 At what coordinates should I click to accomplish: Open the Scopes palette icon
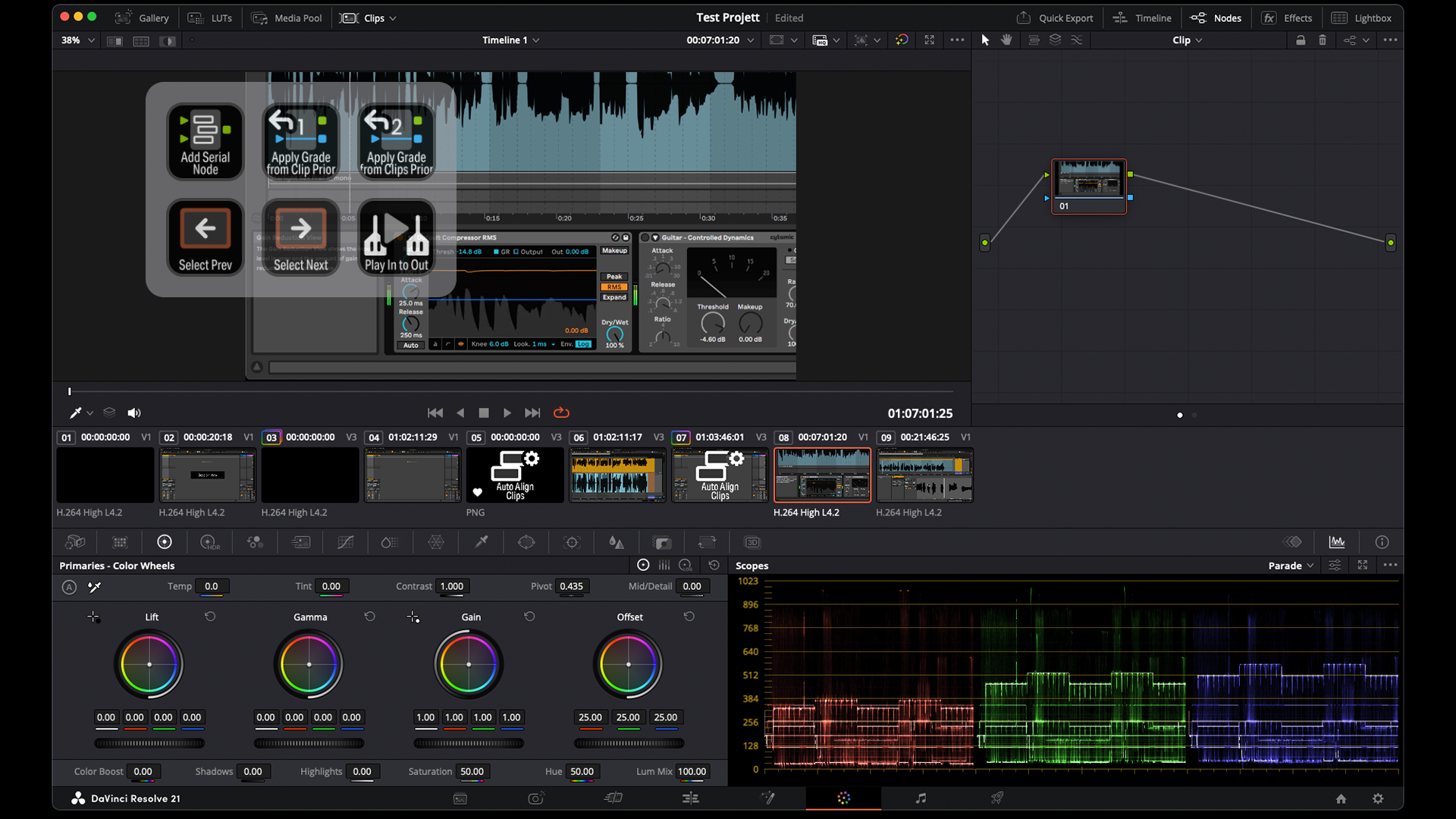pos(1337,542)
